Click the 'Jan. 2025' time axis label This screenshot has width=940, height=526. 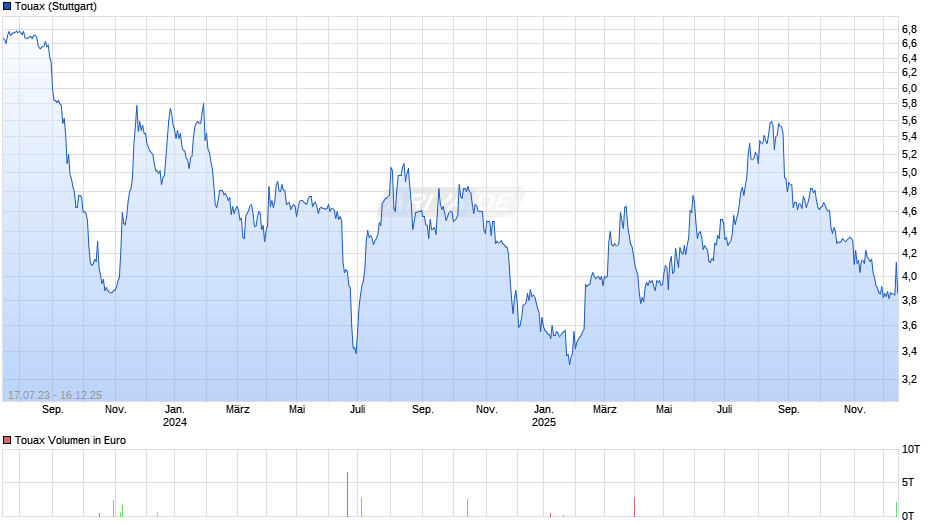click(x=544, y=416)
